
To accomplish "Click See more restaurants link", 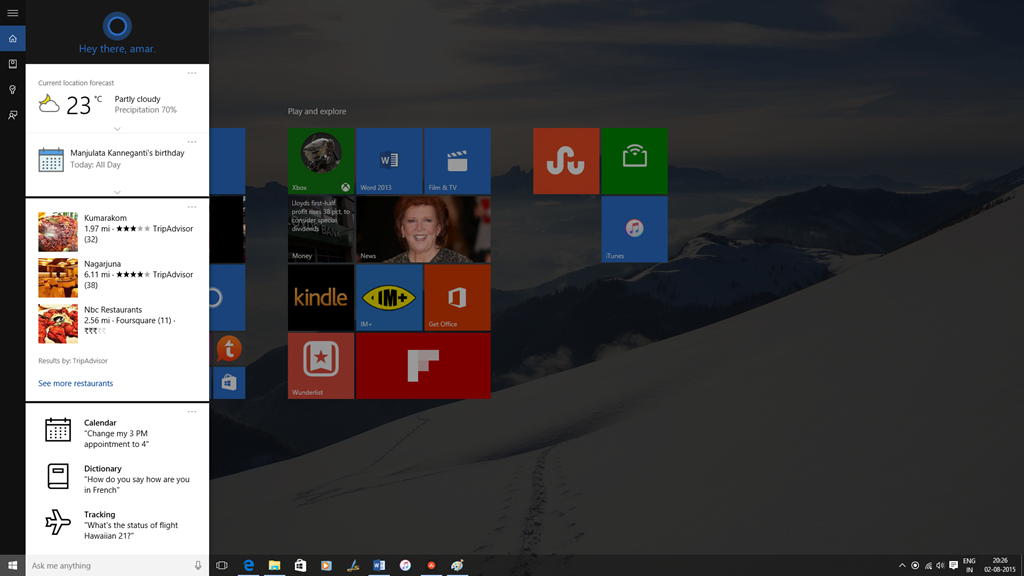I will pyautogui.click(x=76, y=383).
